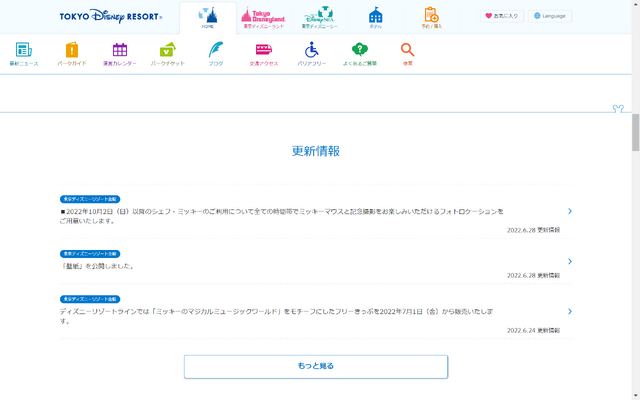Select the HOME castle tab
The image size is (640, 400).
208,18
